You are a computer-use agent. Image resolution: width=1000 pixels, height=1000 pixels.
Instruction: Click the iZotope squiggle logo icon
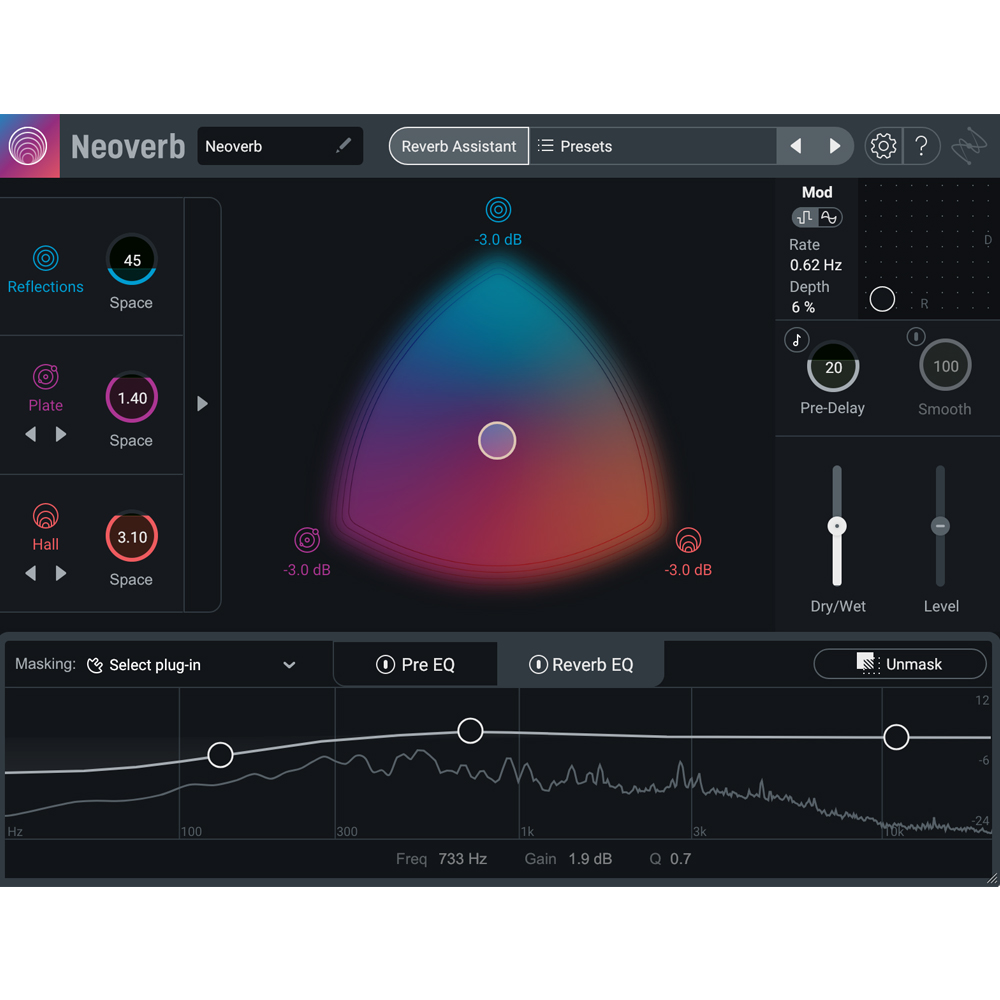(969, 146)
